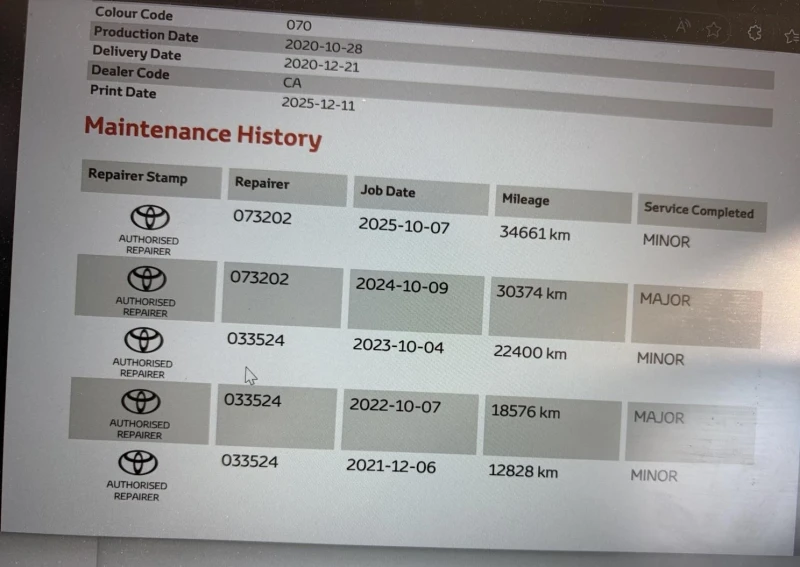The width and height of the screenshot is (800, 567).
Task: Select MINOR in the 34661 km row
Action: click(x=666, y=240)
